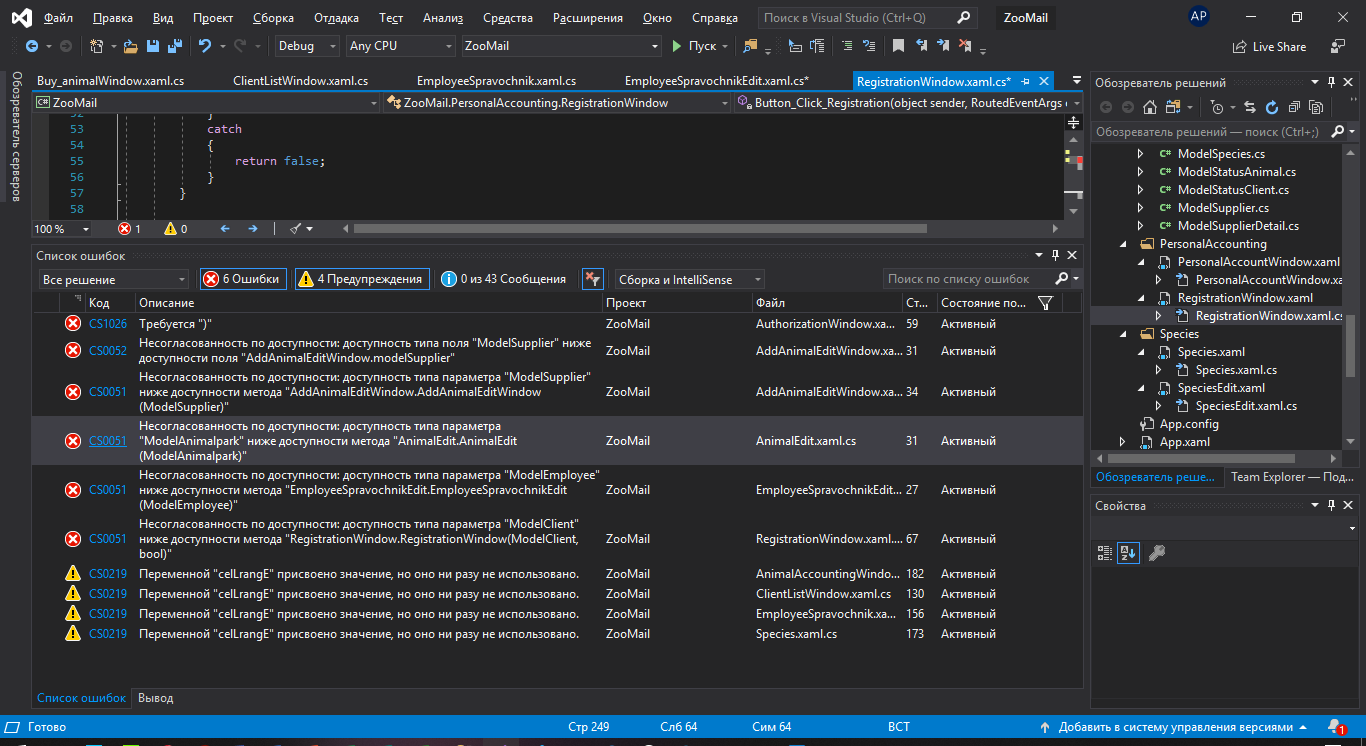The image size is (1366, 746).
Task: Create a new project via toolbar icon
Action: pyautogui.click(x=96, y=46)
